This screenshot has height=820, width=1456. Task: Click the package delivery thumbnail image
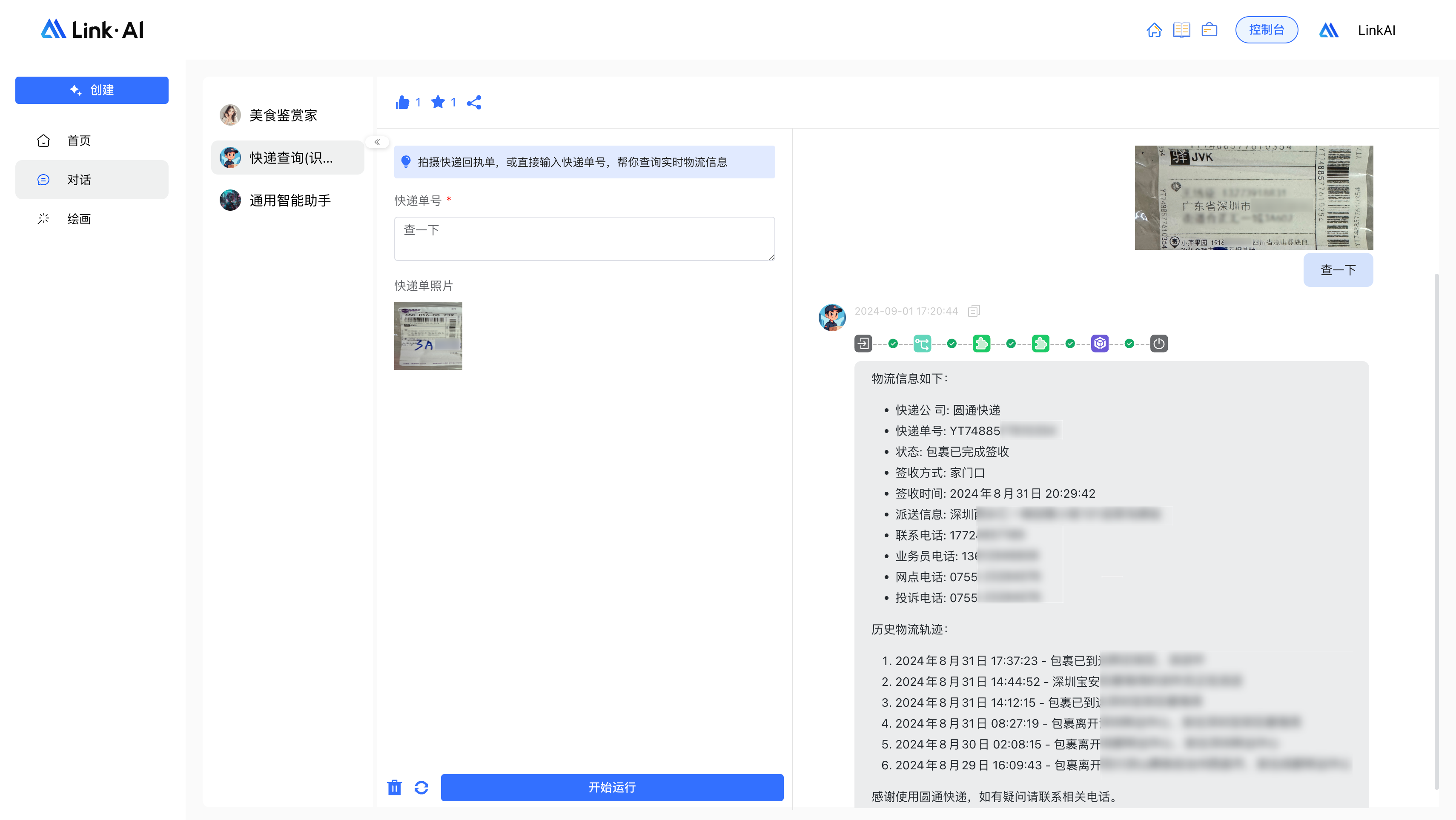pos(428,335)
